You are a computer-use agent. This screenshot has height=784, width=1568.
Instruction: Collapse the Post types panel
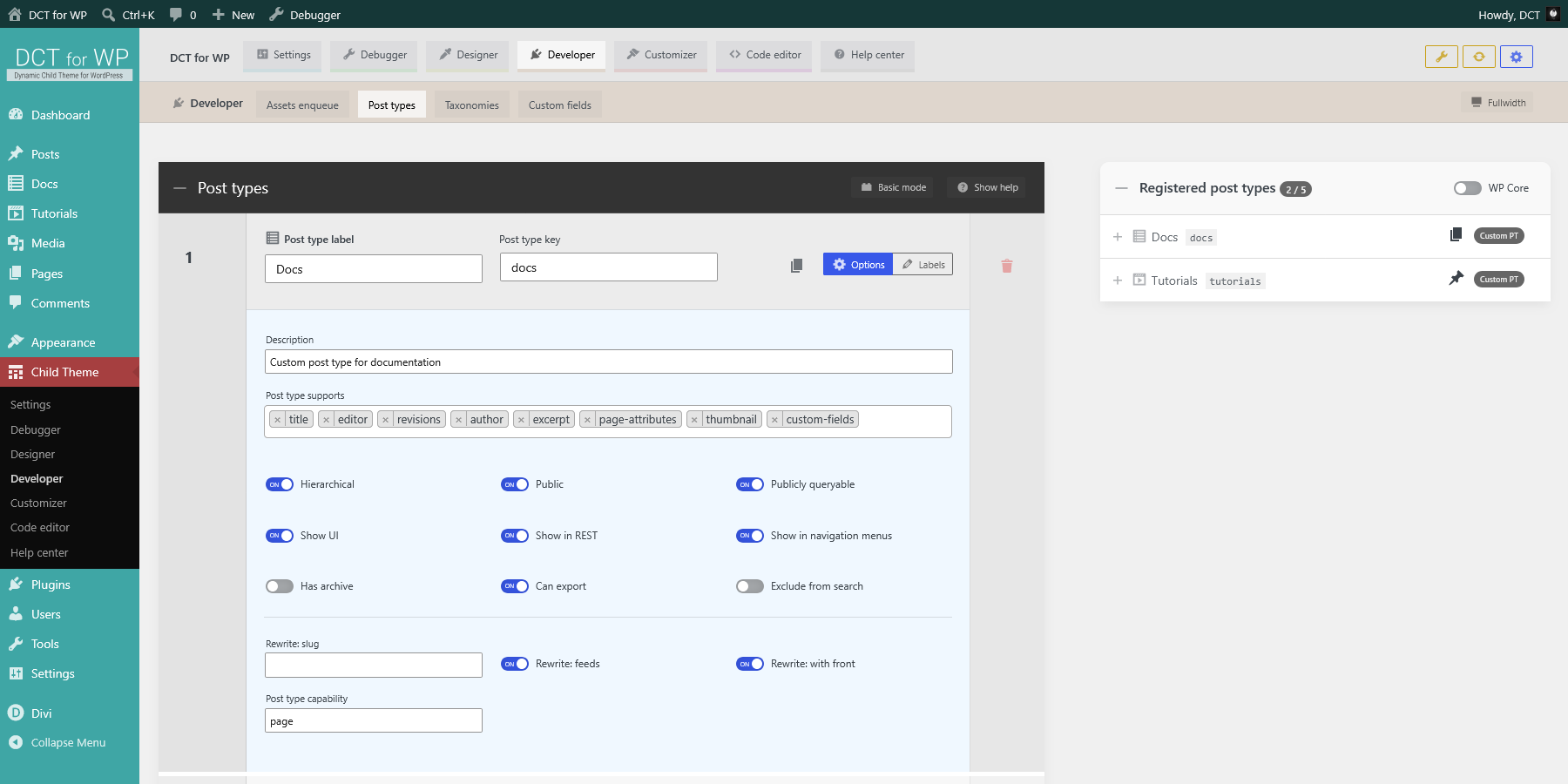click(x=180, y=188)
